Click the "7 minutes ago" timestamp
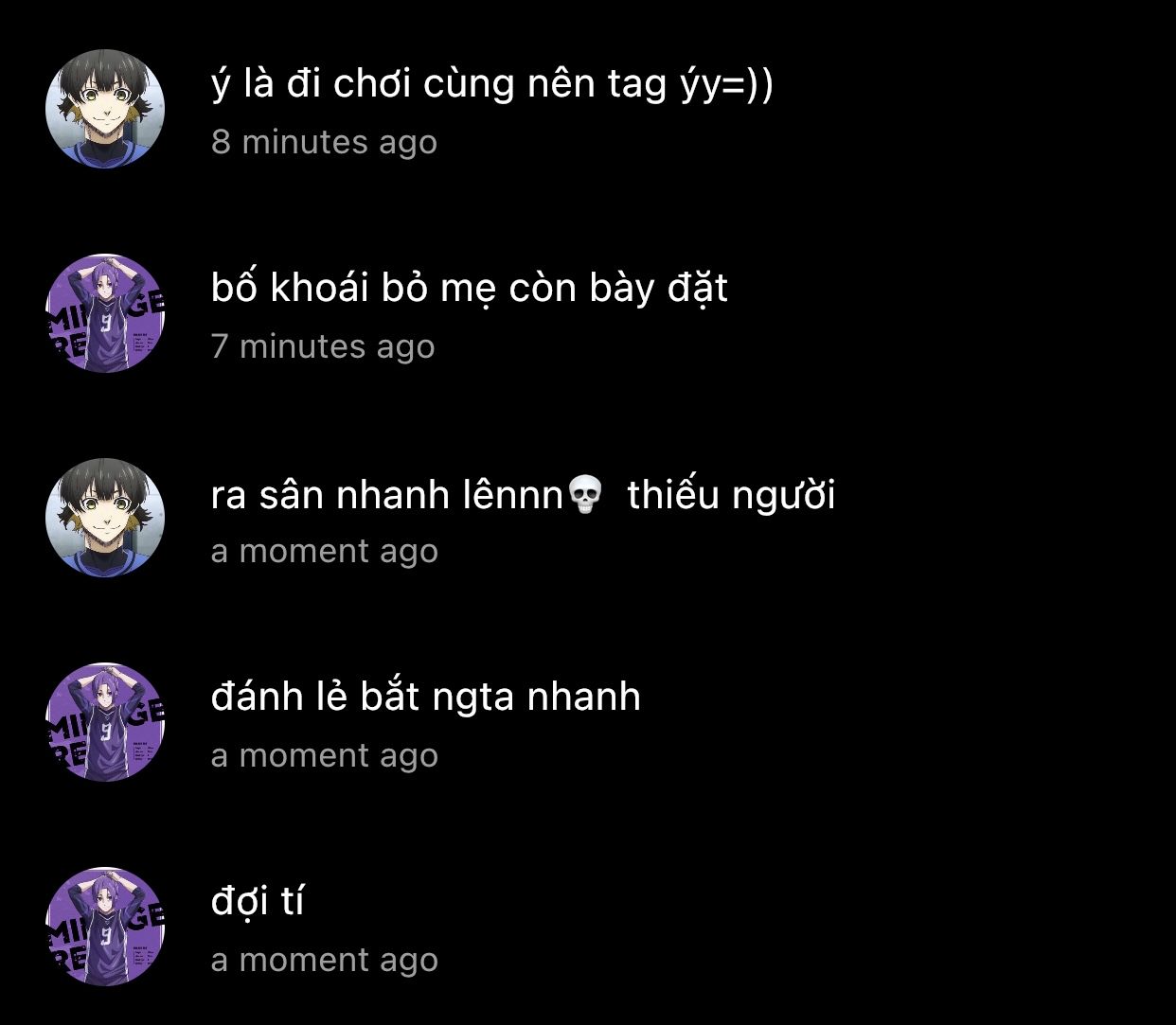Viewport: 1176px width, 1025px height. pos(323,346)
